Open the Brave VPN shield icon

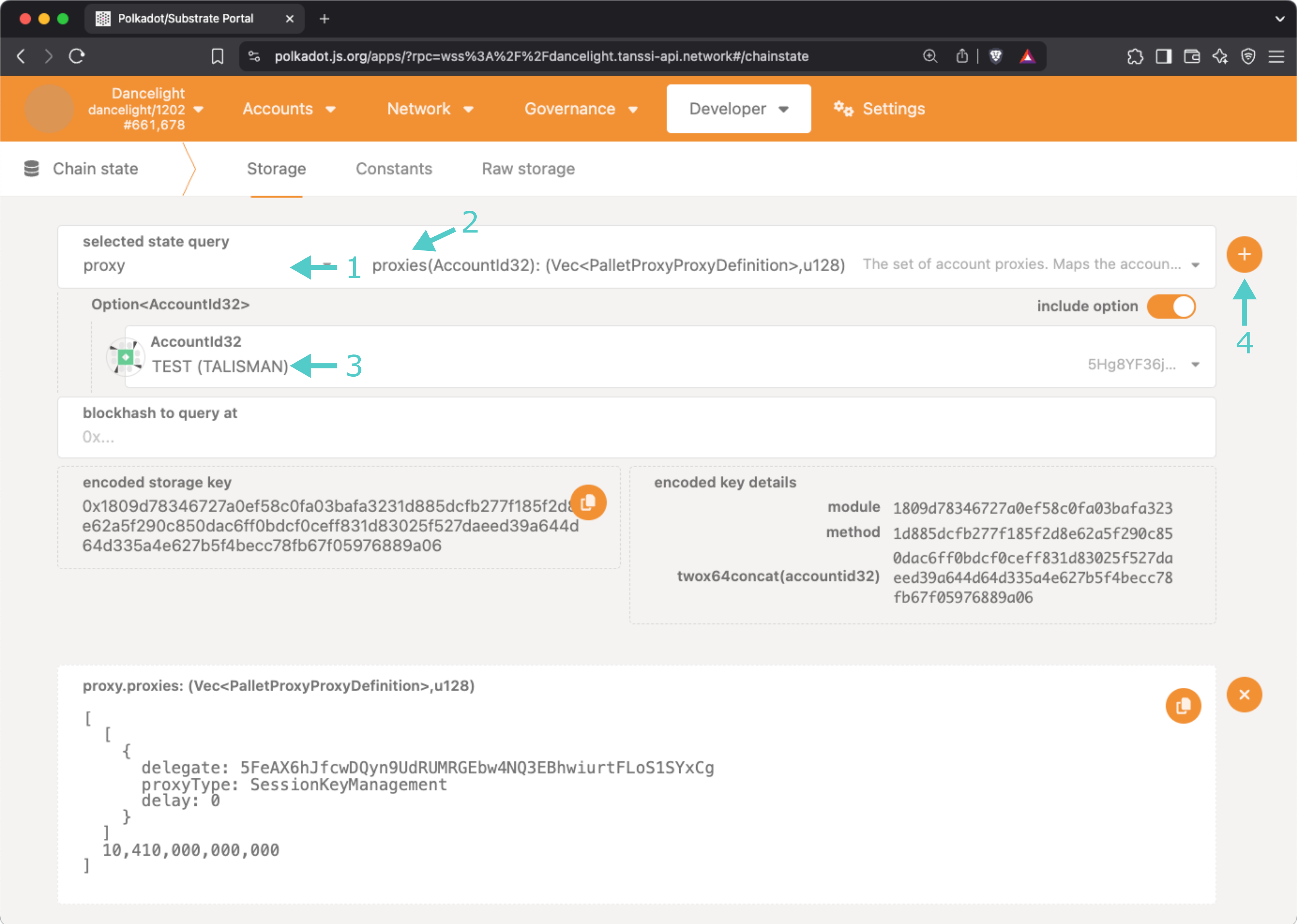click(1248, 56)
